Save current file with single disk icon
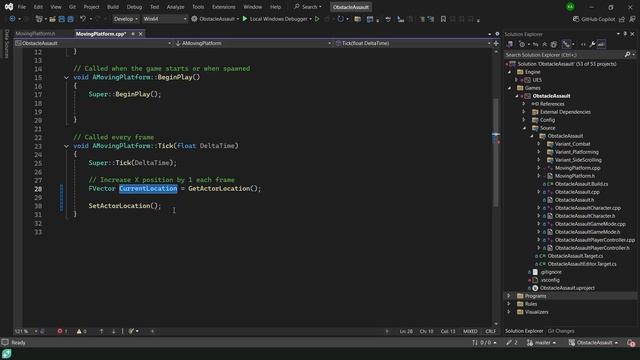 62,19
